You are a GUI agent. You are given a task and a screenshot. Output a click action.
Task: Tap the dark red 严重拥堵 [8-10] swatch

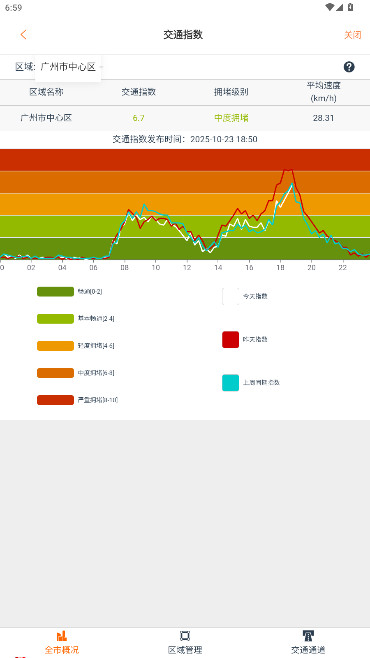pyautogui.click(x=55, y=400)
